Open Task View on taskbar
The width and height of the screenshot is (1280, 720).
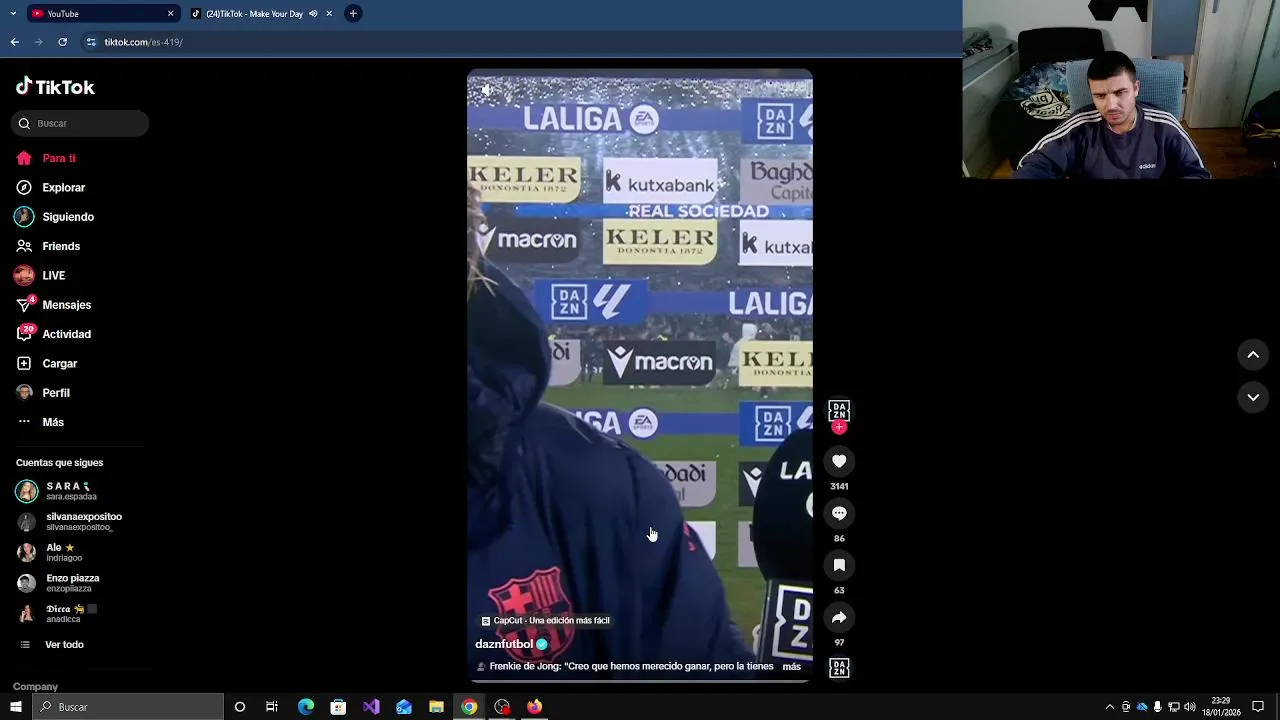point(272,707)
